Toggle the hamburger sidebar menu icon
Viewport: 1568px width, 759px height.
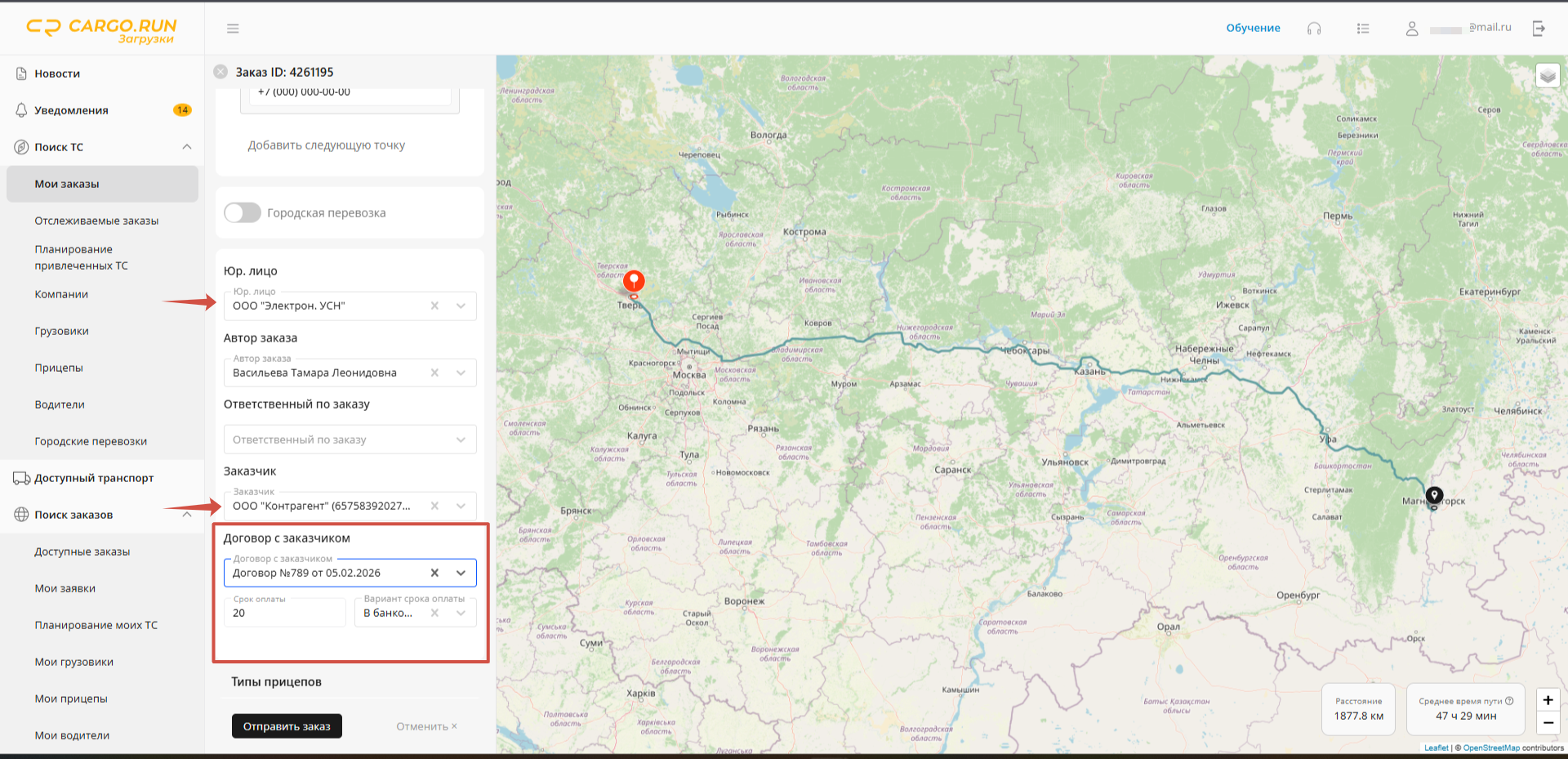pos(233,29)
